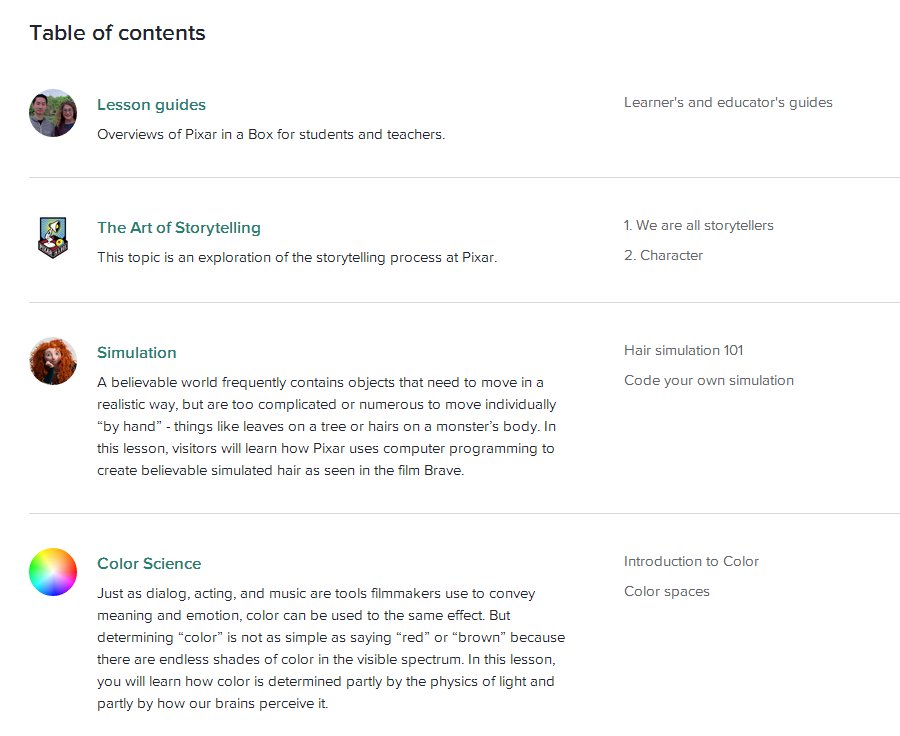The image size is (900, 736).
Task: Click The Art of Storytelling badge icon
Action: click(x=53, y=237)
